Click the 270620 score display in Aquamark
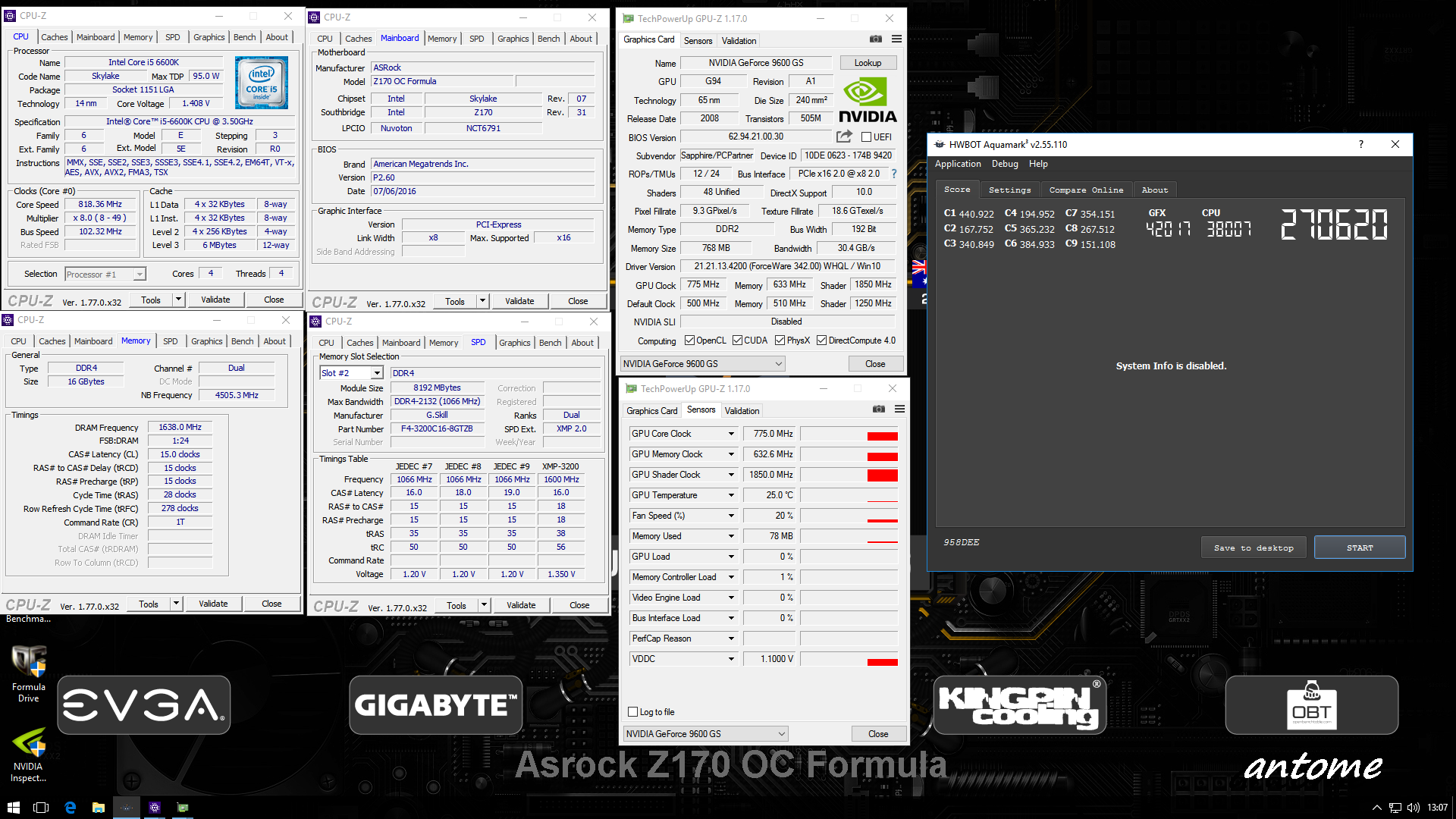This screenshot has height=819, width=1456. (1334, 225)
